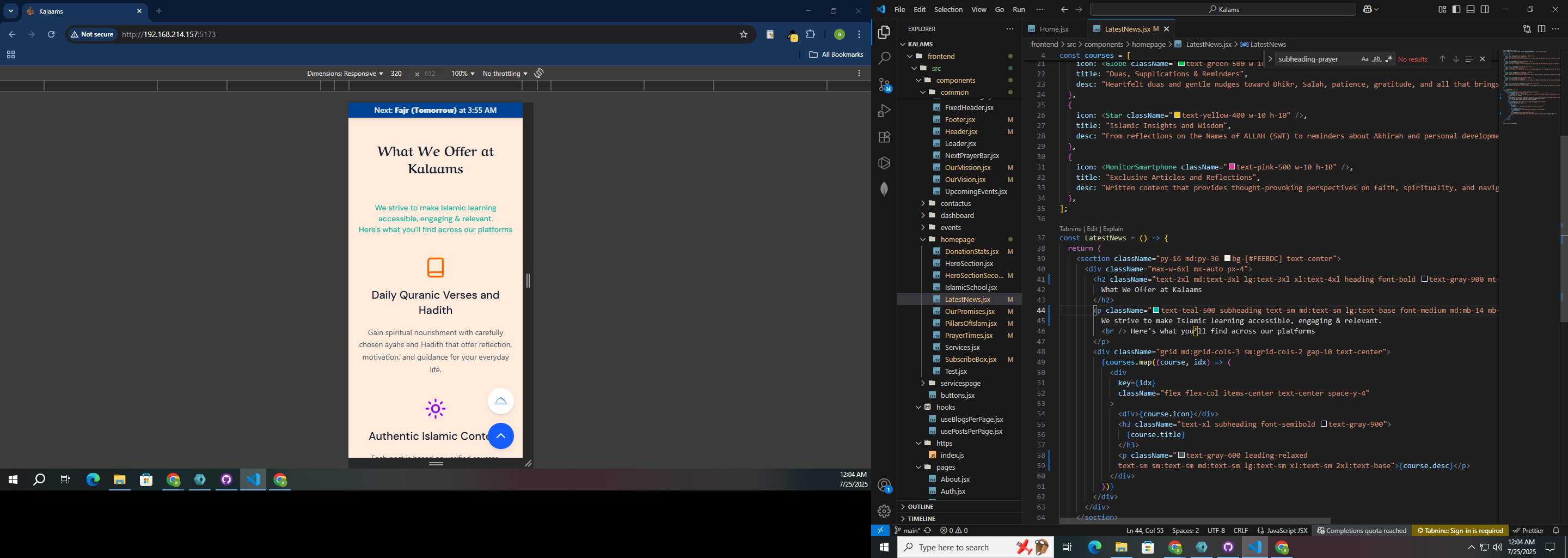Switch to the Home.jsx editor tab
1568x558 pixels.
coord(1053,29)
